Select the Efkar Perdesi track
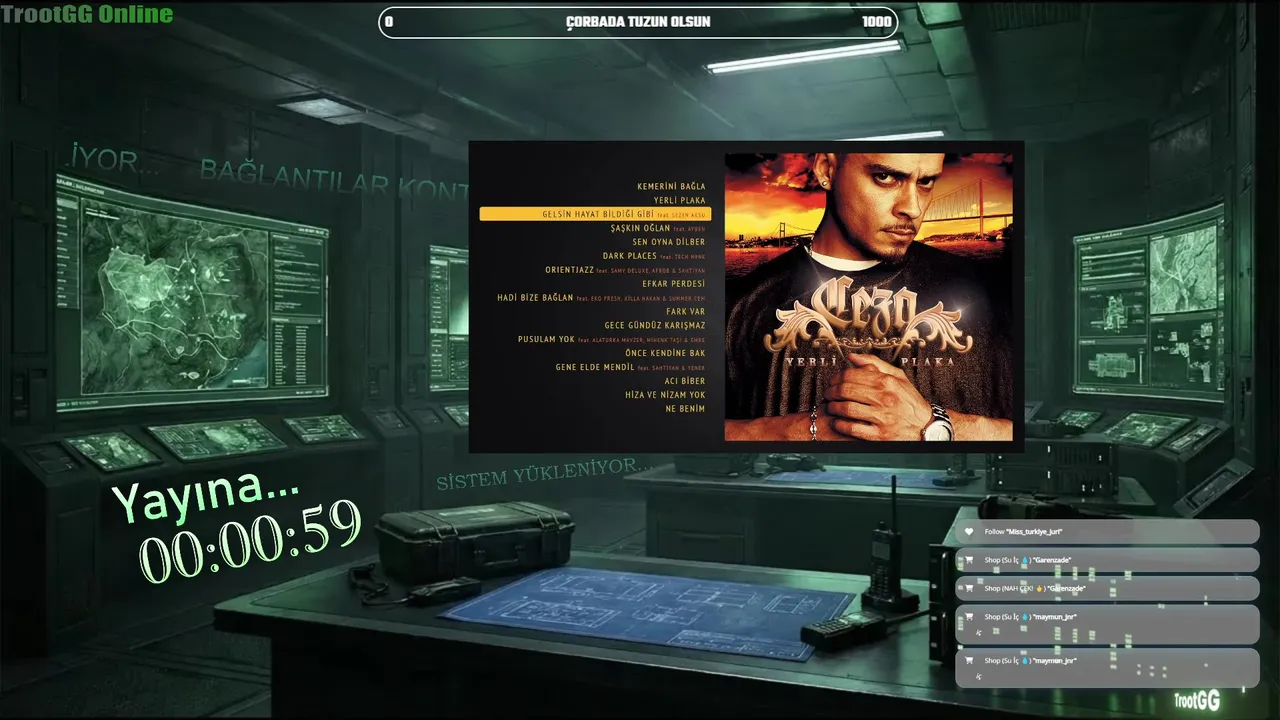Screen dimensions: 1280x720 673,284
